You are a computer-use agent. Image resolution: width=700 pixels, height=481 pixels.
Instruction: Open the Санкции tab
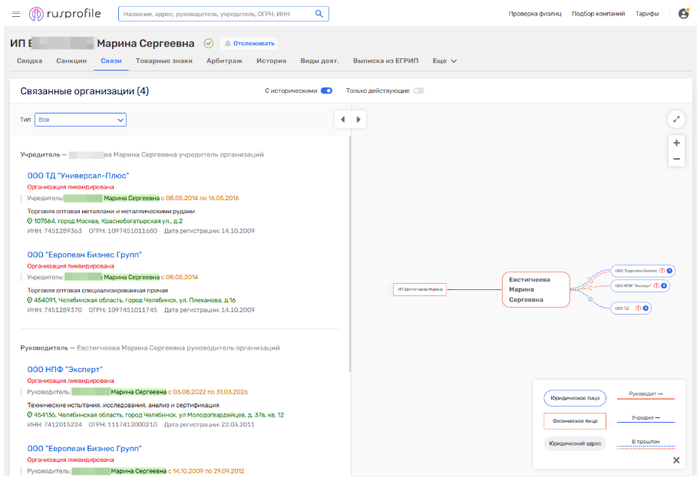71,61
